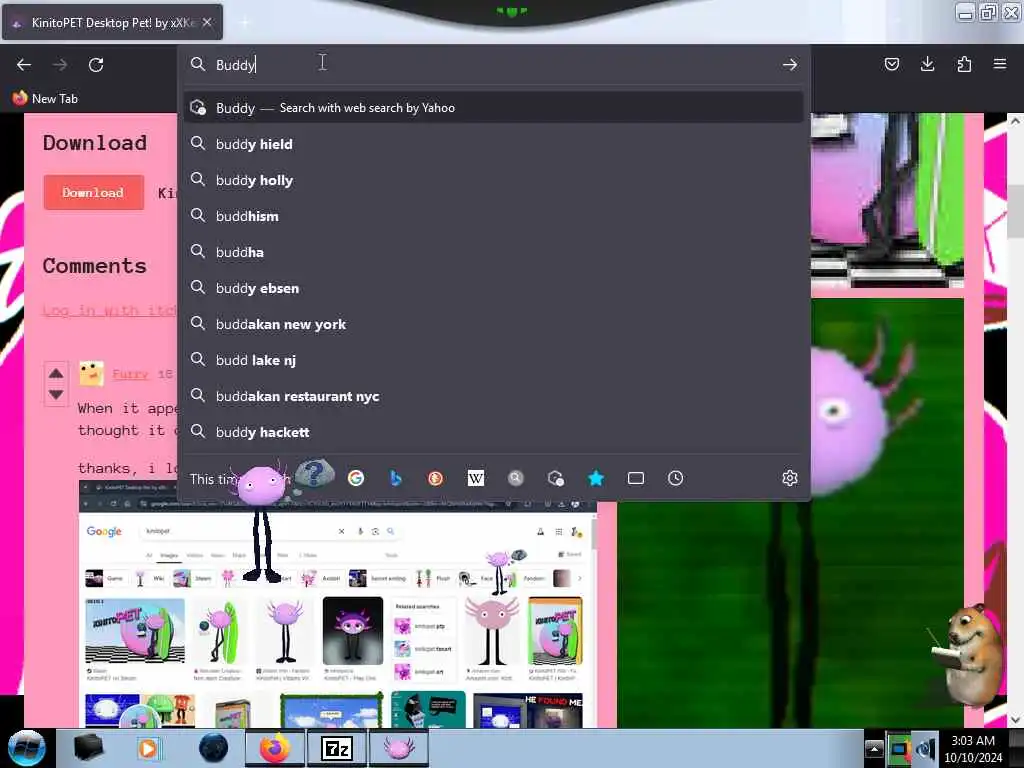Open a new tab with plus button
1024x768 pixels.
pyautogui.click(x=244, y=23)
